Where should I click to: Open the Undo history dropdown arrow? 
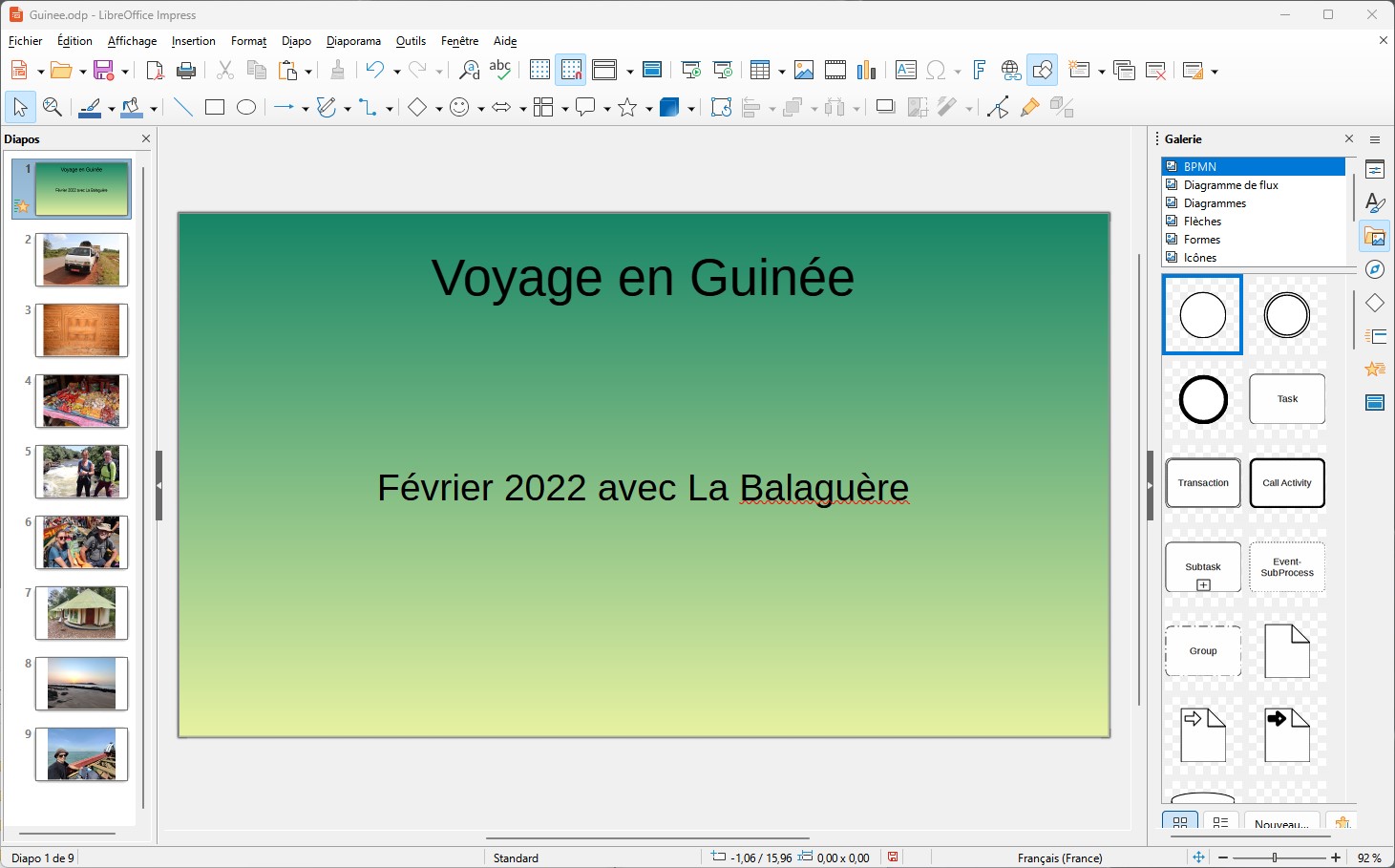[x=397, y=72]
